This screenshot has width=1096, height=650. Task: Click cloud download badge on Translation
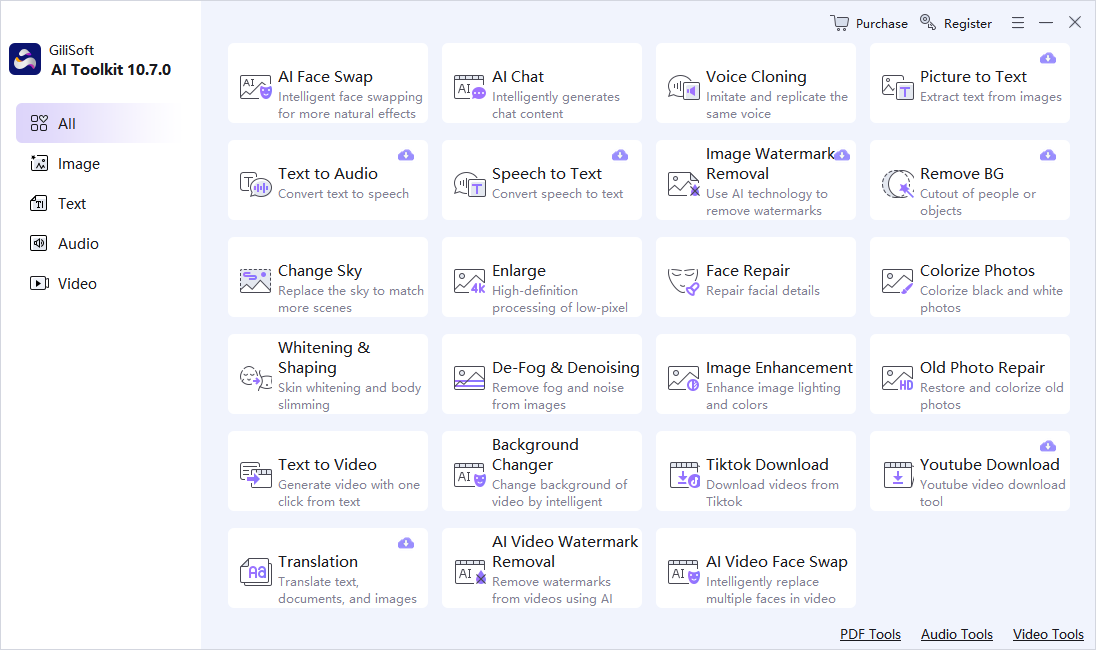point(406,543)
